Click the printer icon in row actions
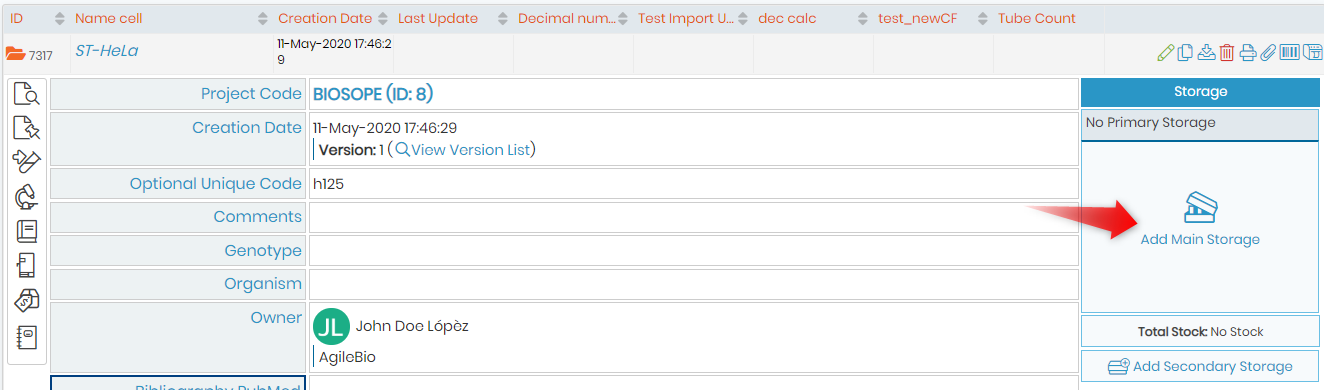This screenshot has height=390, width=1324. 1247,53
